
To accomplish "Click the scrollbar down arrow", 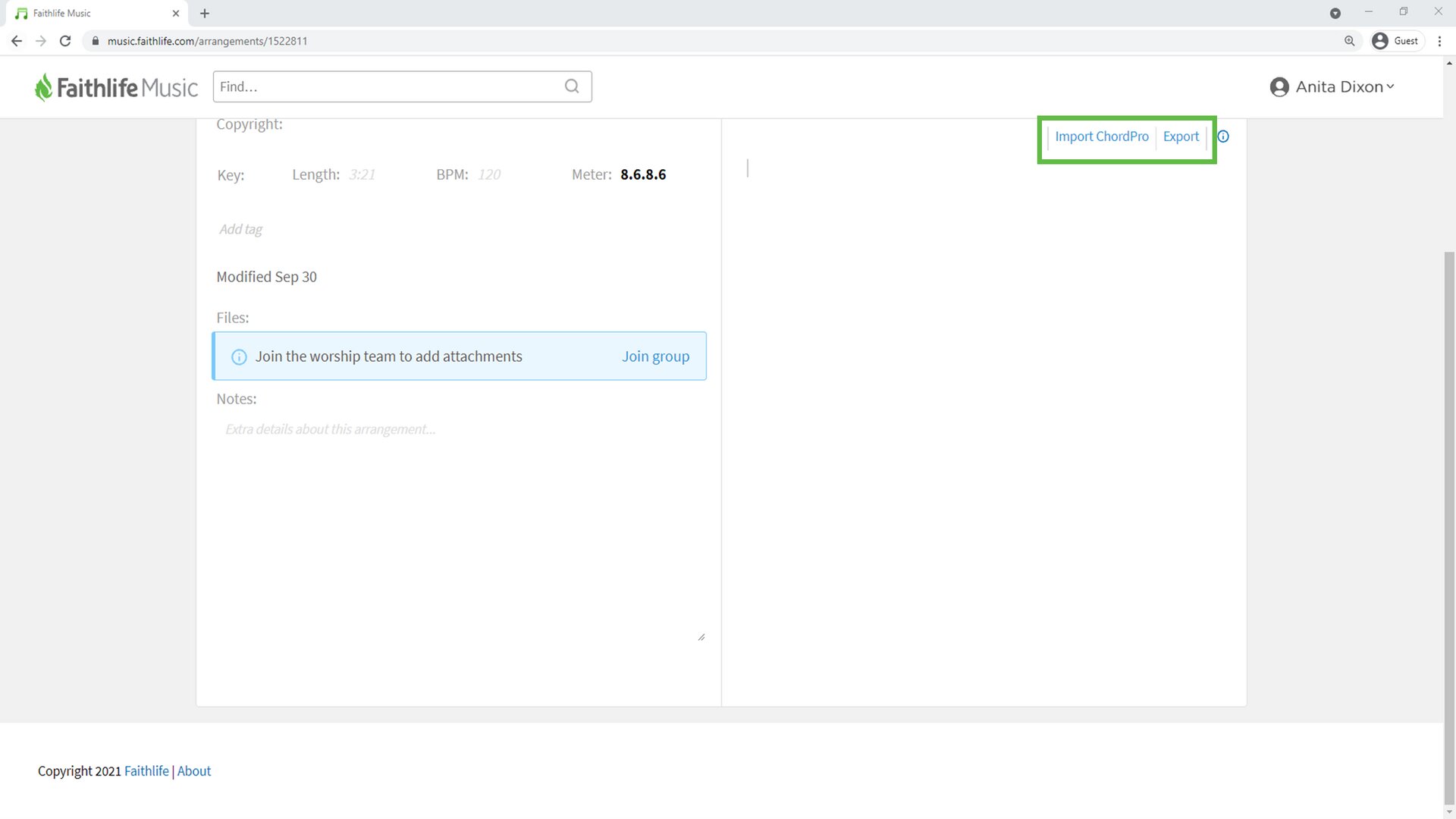I will (x=1450, y=812).
